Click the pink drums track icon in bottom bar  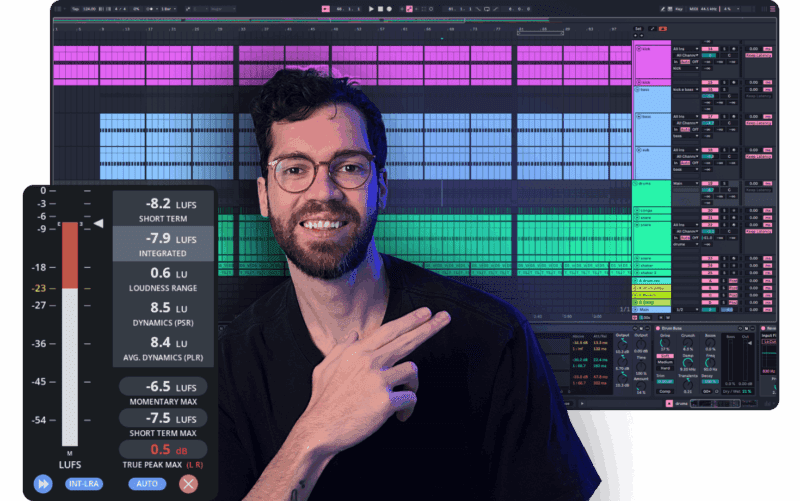point(669,404)
